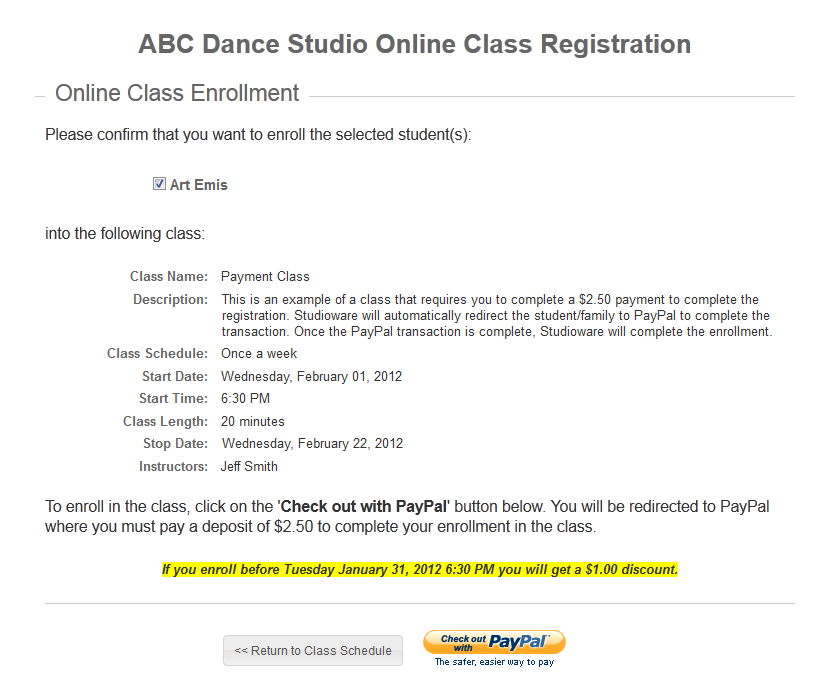Toggle the Art Emis student checkbox

coord(159,184)
